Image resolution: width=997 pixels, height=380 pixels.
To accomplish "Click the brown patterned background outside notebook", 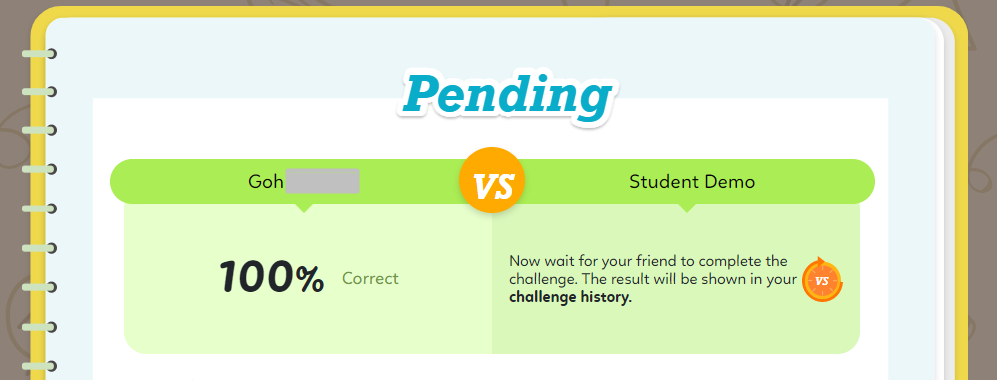I will [x=14, y=191].
